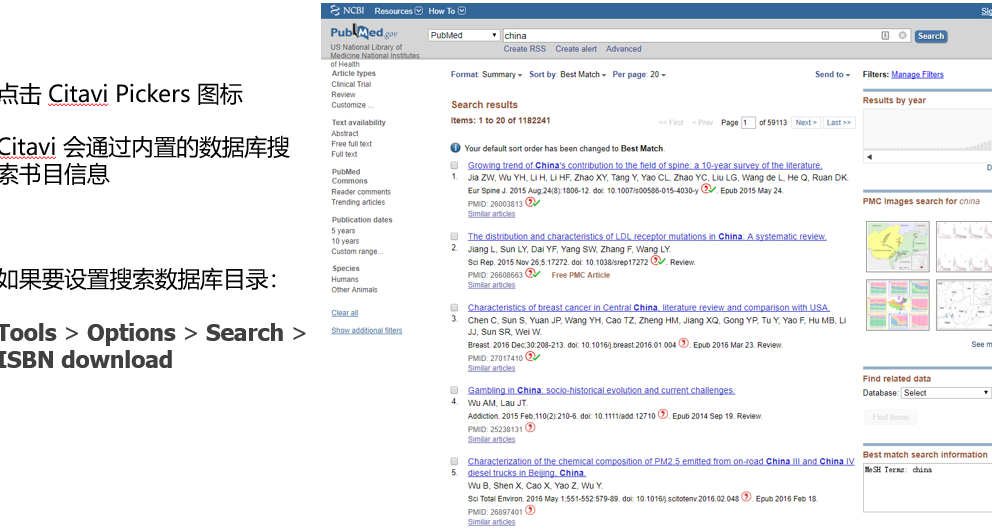Click Citavi picker icon beside PMID 26897401
The width and height of the screenshot is (992, 529).
[x=531, y=511]
